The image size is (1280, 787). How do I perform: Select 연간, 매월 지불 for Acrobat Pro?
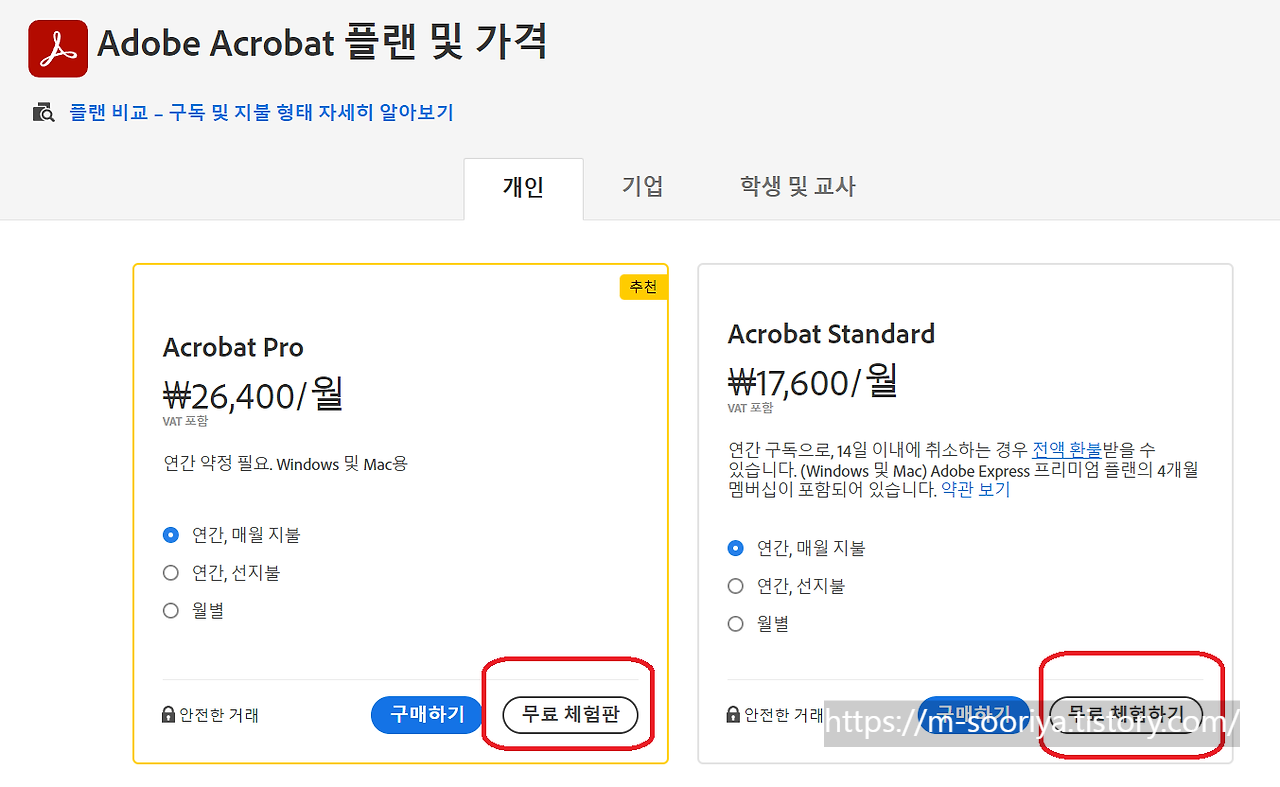click(x=171, y=535)
